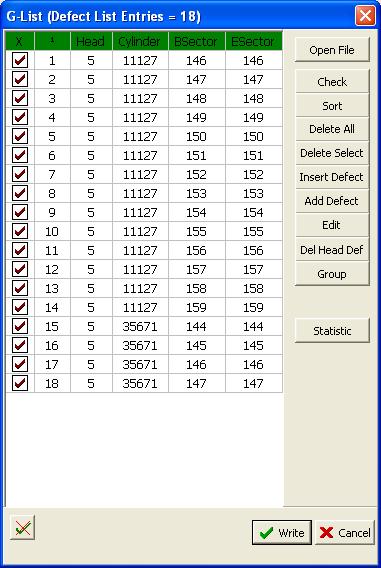This screenshot has width=381, height=568.
Task: Click Head value 5 in row 10
Action: tap(91, 231)
